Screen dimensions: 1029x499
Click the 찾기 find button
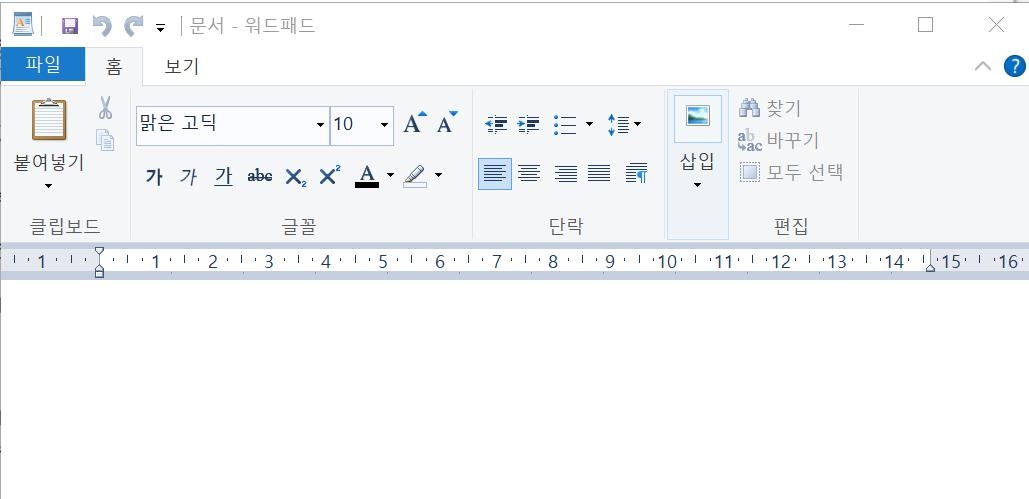tap(770, 108)
